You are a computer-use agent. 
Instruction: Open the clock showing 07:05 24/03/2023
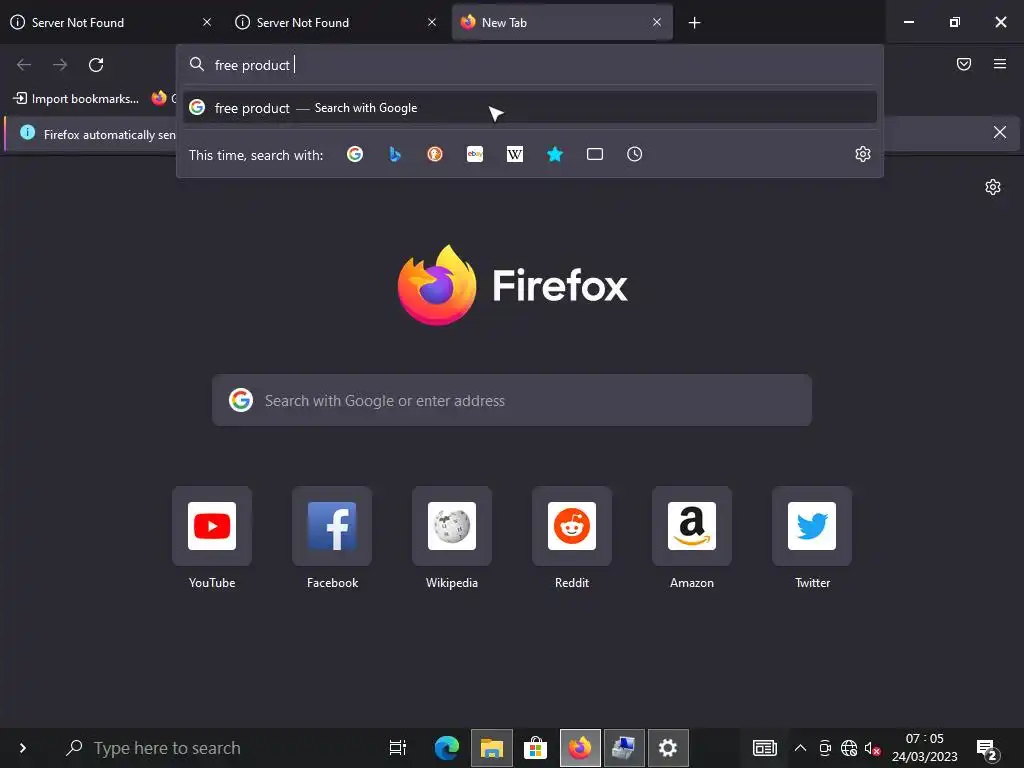924,748
